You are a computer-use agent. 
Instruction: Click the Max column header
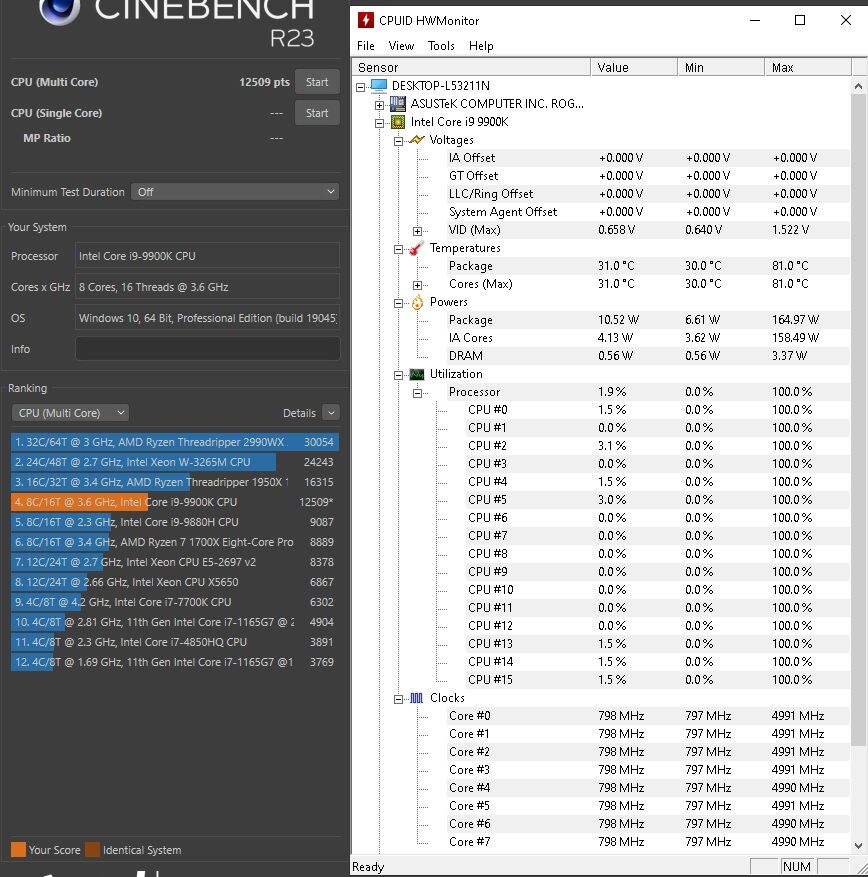coord(808,67)
